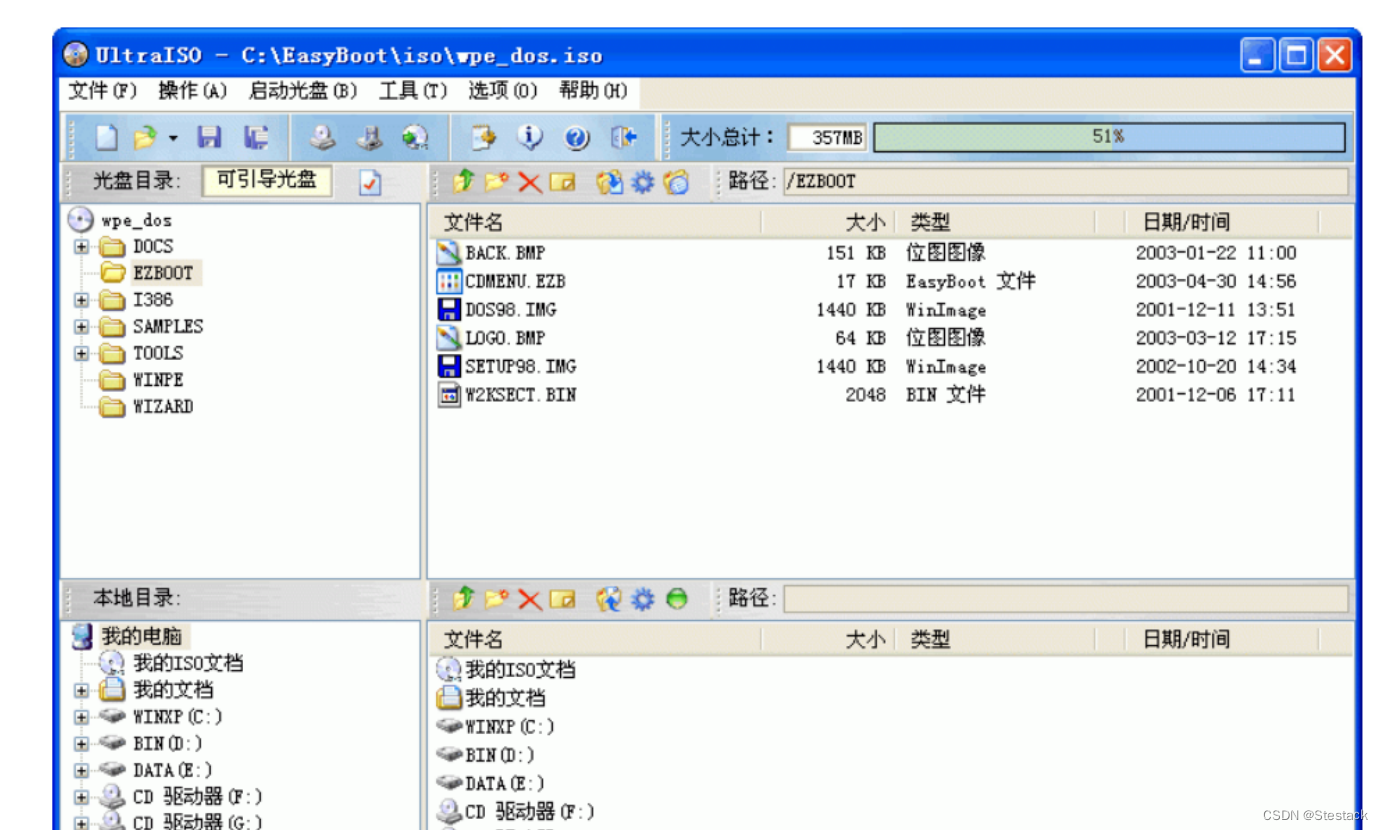Select the EZBOOT folder in disc tree
This screenshot has height=830, width=1383.
click(x=150, y=273)
